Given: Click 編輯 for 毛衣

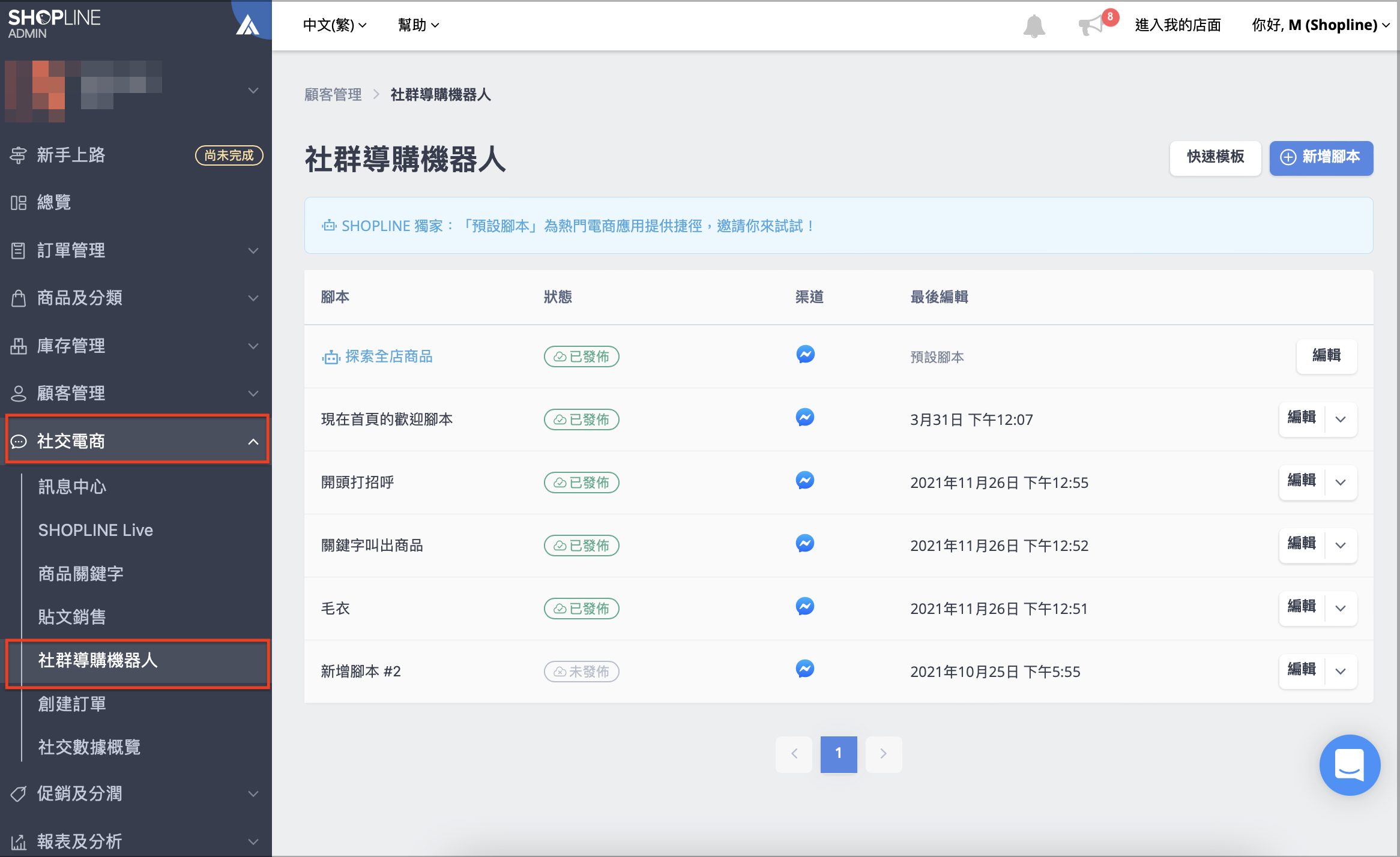Looking at the screenshot, I should click(1302, 607).
